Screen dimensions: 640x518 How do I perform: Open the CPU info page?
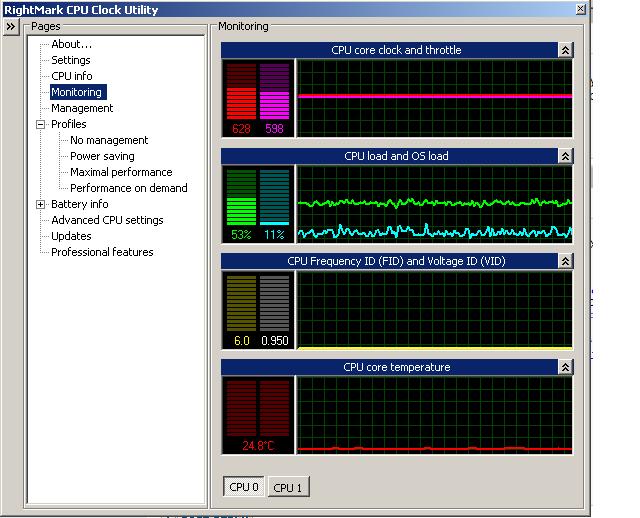tap(72, 76)
